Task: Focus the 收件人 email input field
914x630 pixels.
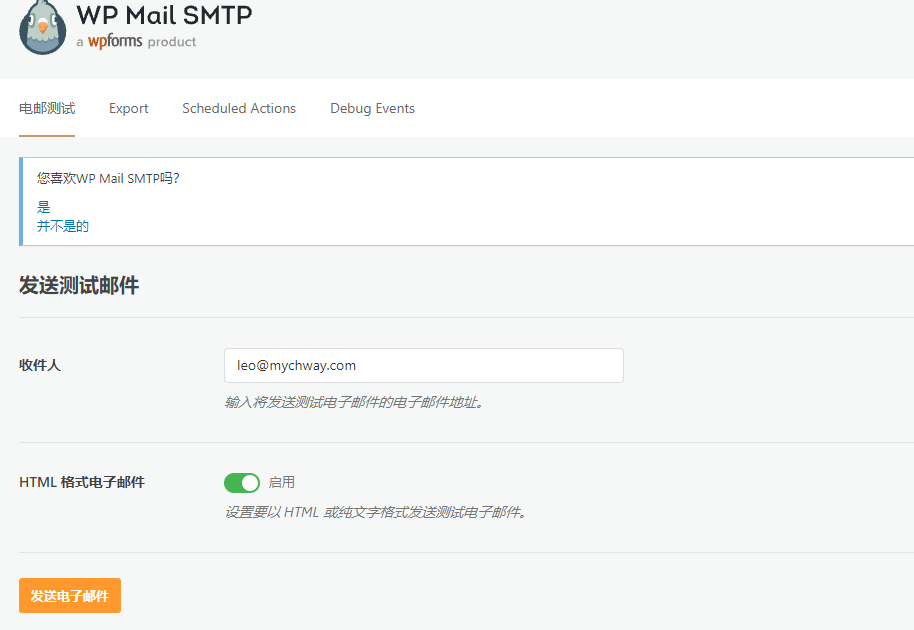Action: [424, 365]
